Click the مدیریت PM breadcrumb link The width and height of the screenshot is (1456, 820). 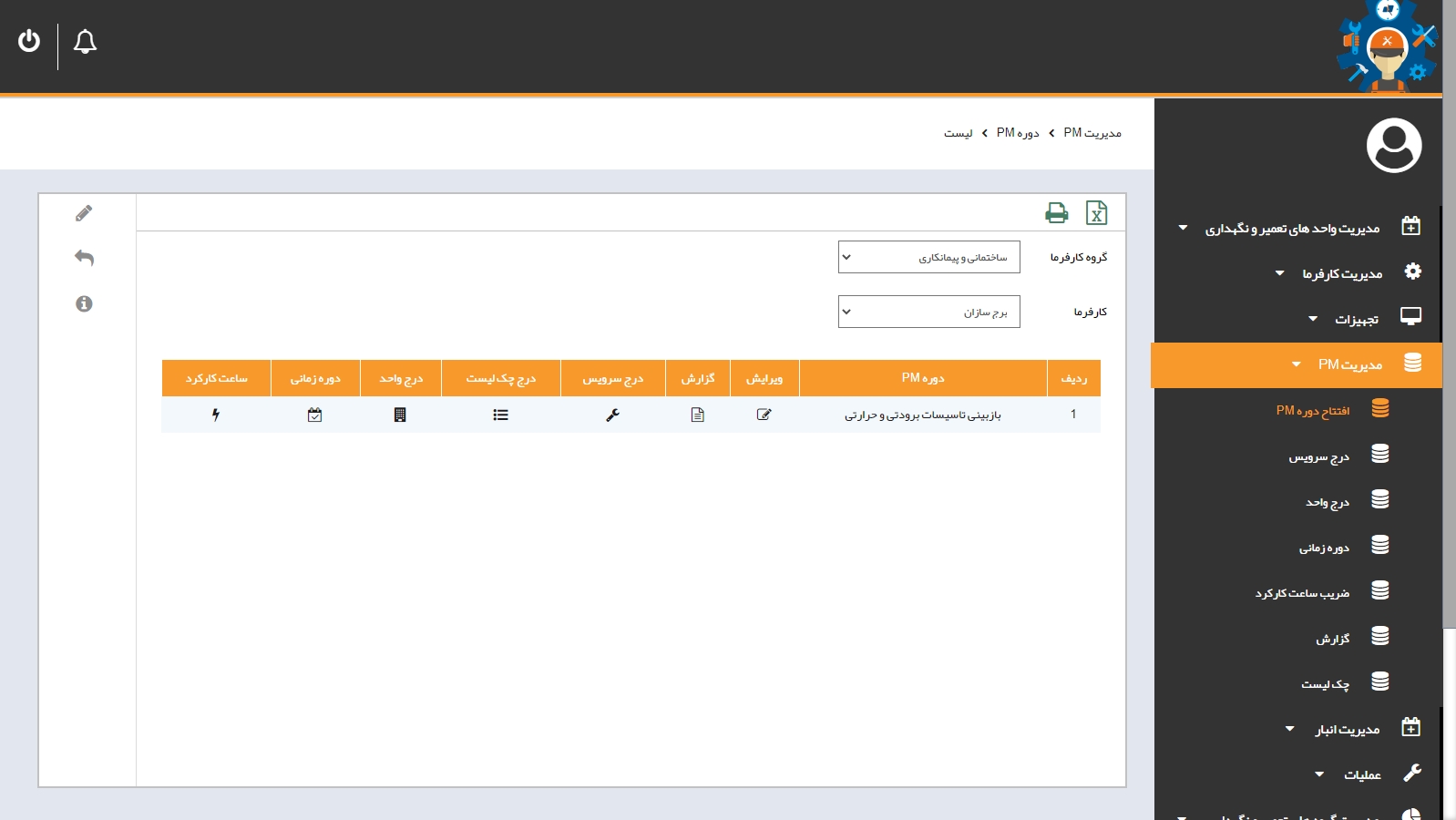tap(1092, 133)
